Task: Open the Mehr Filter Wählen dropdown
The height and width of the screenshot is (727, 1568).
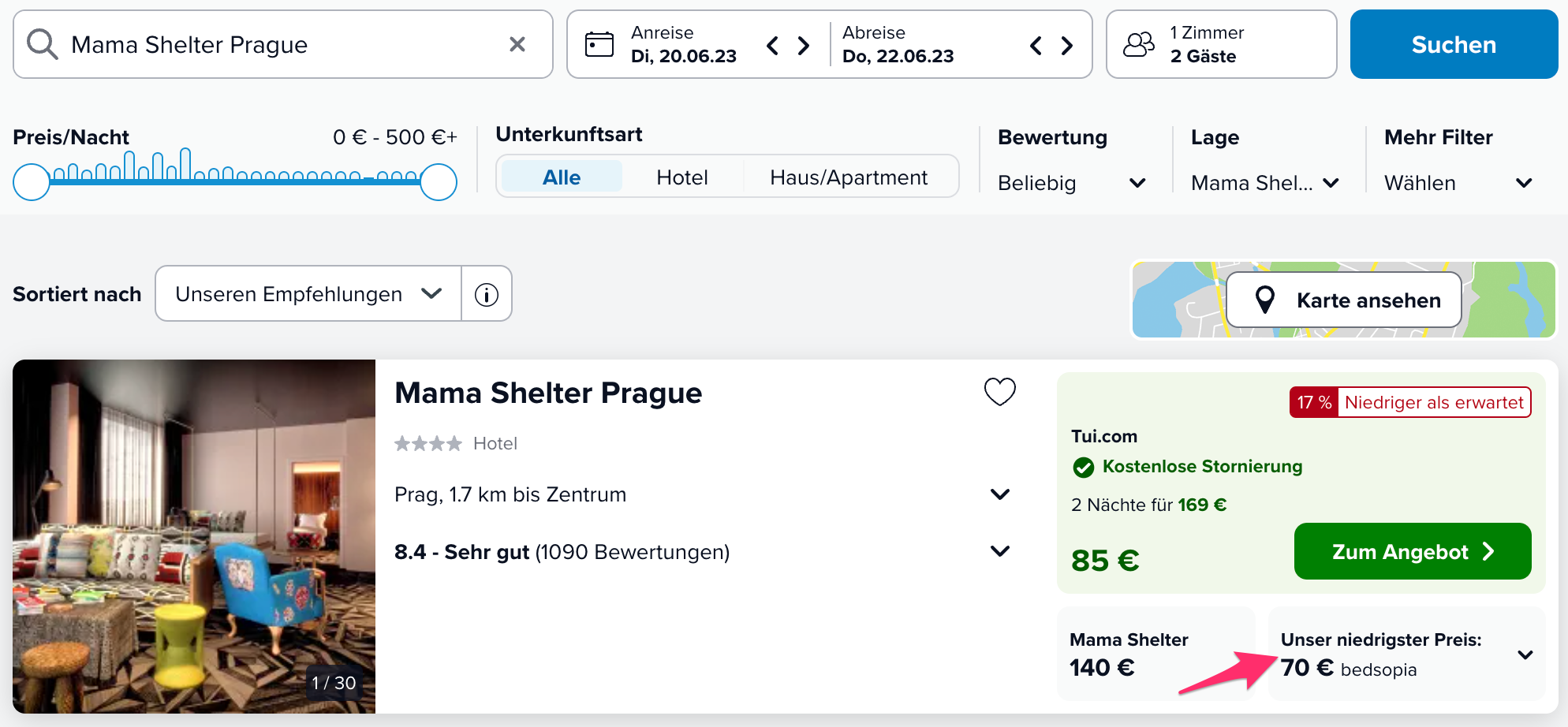Action: pyautogui.click(x=1458, y=183)
